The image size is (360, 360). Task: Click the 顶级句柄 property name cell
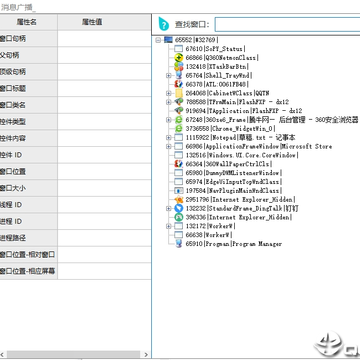pyautogui.click(x=29, y=72)
